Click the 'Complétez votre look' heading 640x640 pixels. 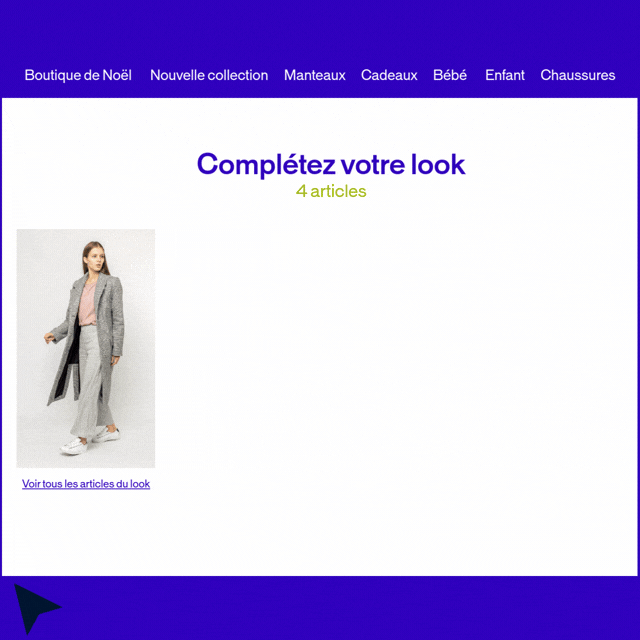pos(331,164)
